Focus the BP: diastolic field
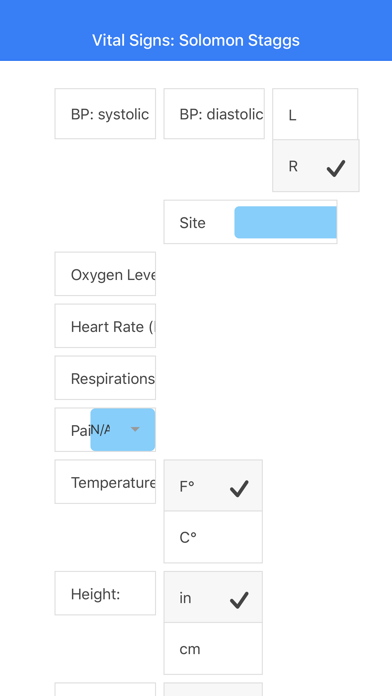This screenshot has height=696, width=392. (x=214, y=114)
